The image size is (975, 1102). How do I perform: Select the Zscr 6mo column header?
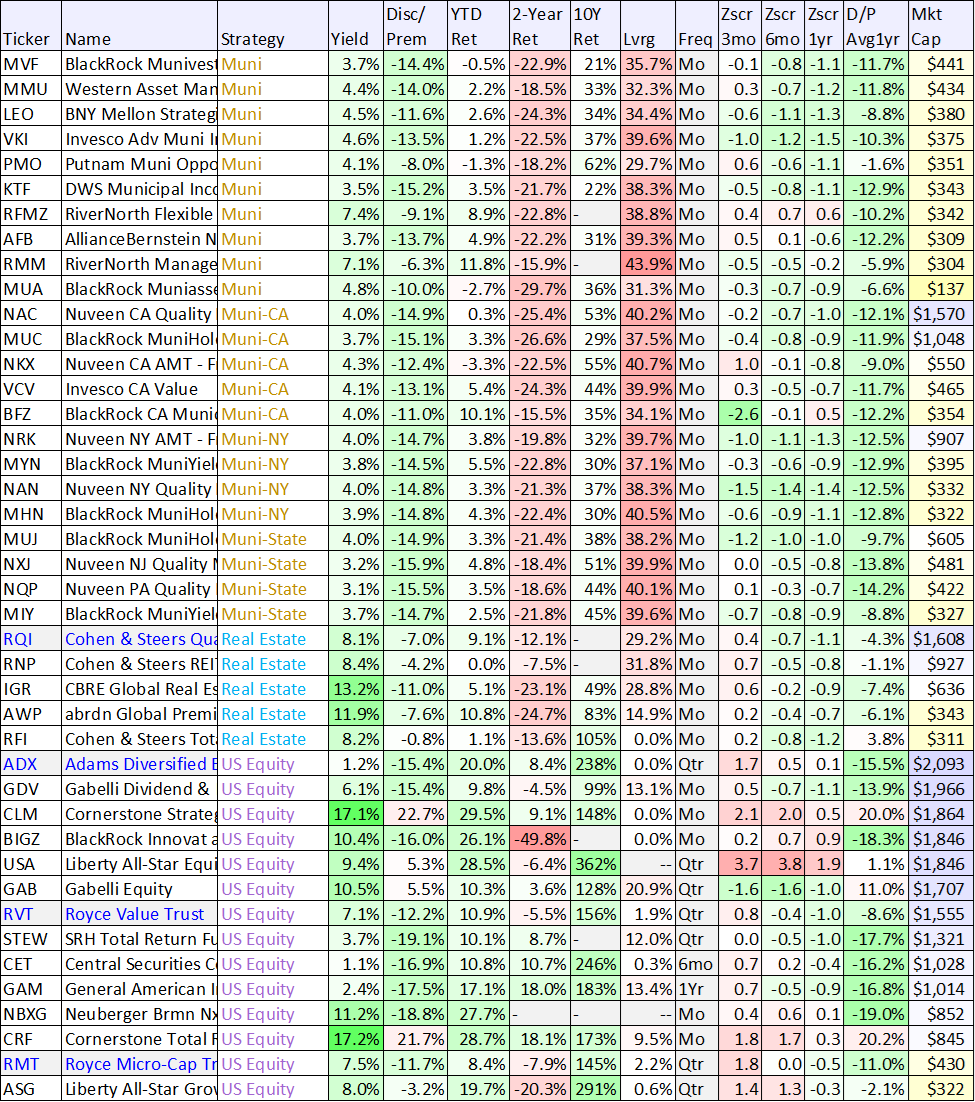pos(783,26)
